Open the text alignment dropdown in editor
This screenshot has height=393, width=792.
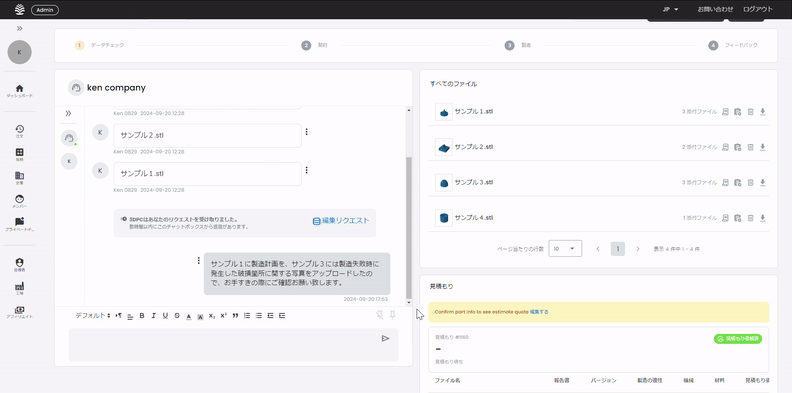click(x=130, y=316)
